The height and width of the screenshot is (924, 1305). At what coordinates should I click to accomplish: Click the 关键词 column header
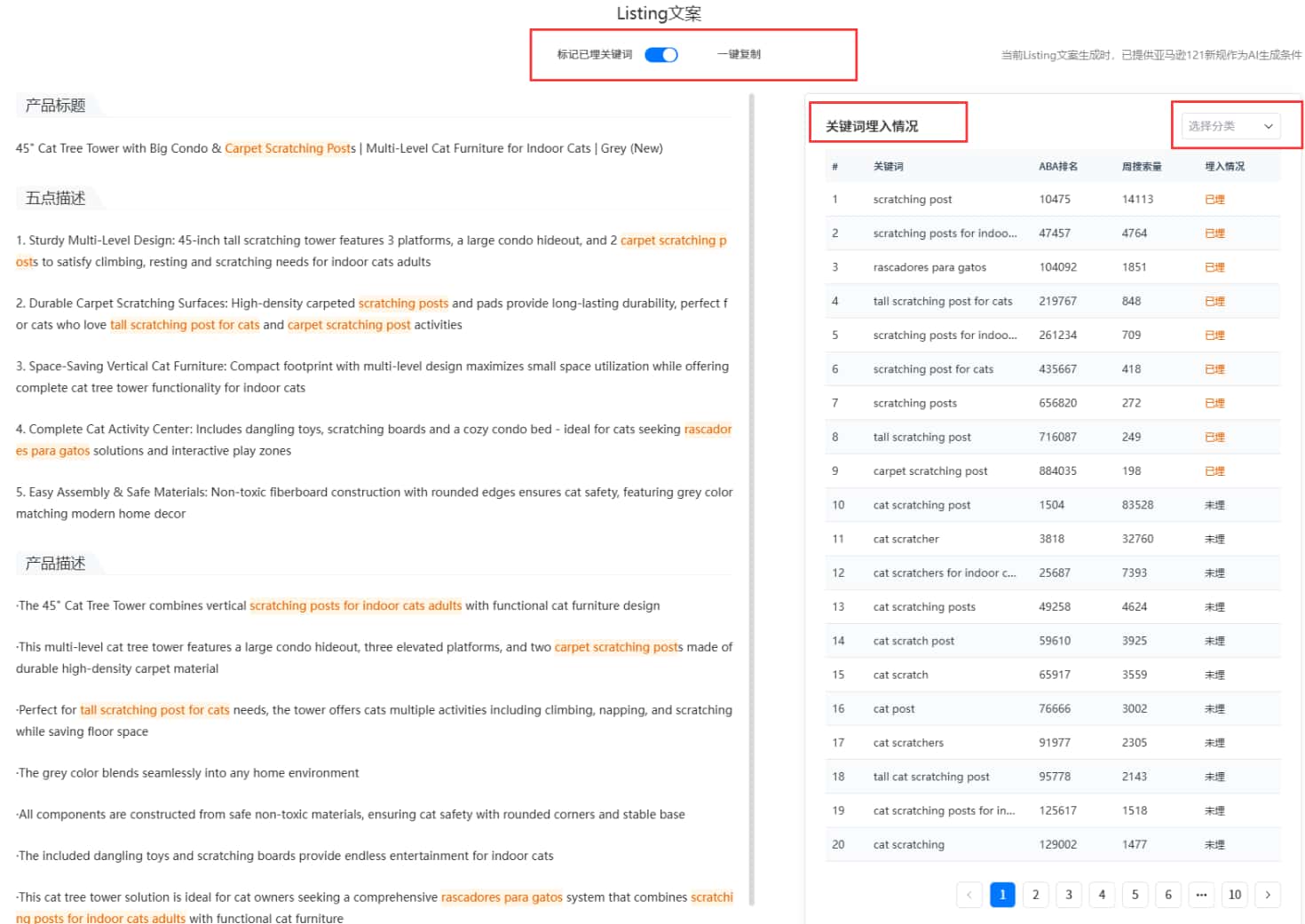[888, 167]
